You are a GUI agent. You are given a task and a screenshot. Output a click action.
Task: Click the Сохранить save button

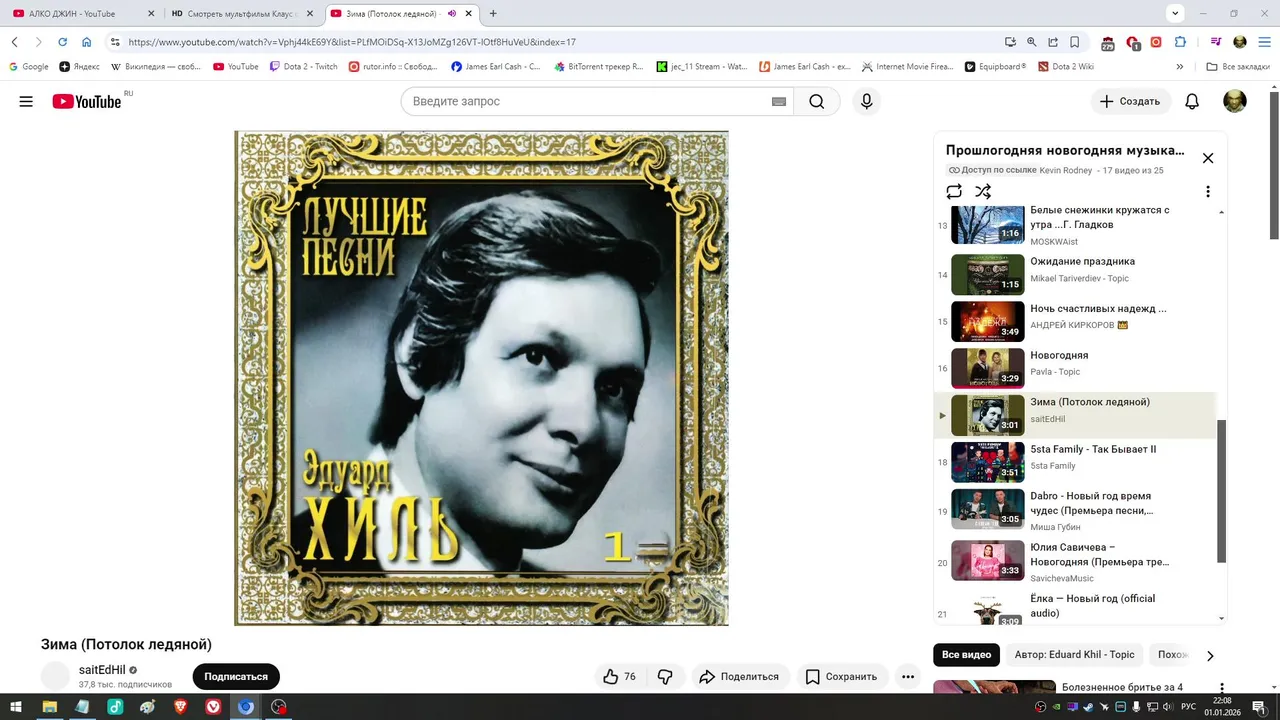coord(841,677)
